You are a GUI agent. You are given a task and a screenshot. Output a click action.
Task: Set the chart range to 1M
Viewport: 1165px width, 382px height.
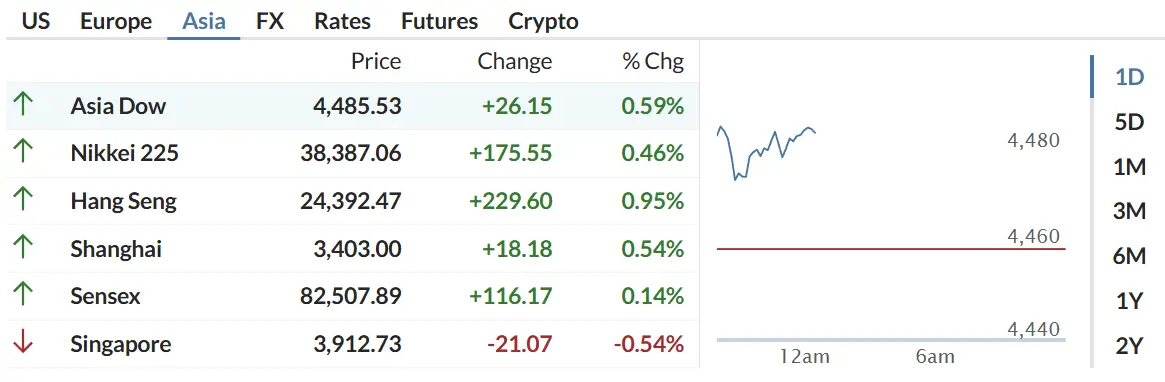click(x=1129, y=167)
